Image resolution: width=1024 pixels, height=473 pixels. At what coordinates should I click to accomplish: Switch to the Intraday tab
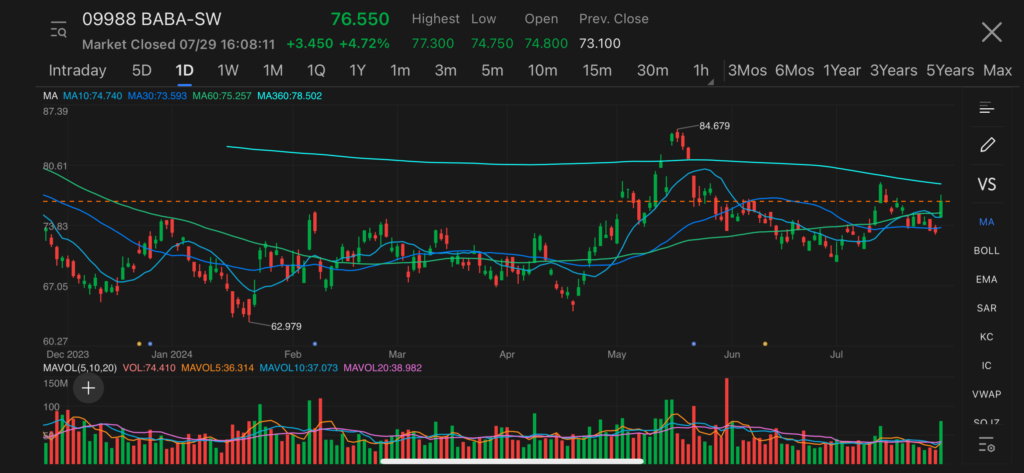click(77, 71)
